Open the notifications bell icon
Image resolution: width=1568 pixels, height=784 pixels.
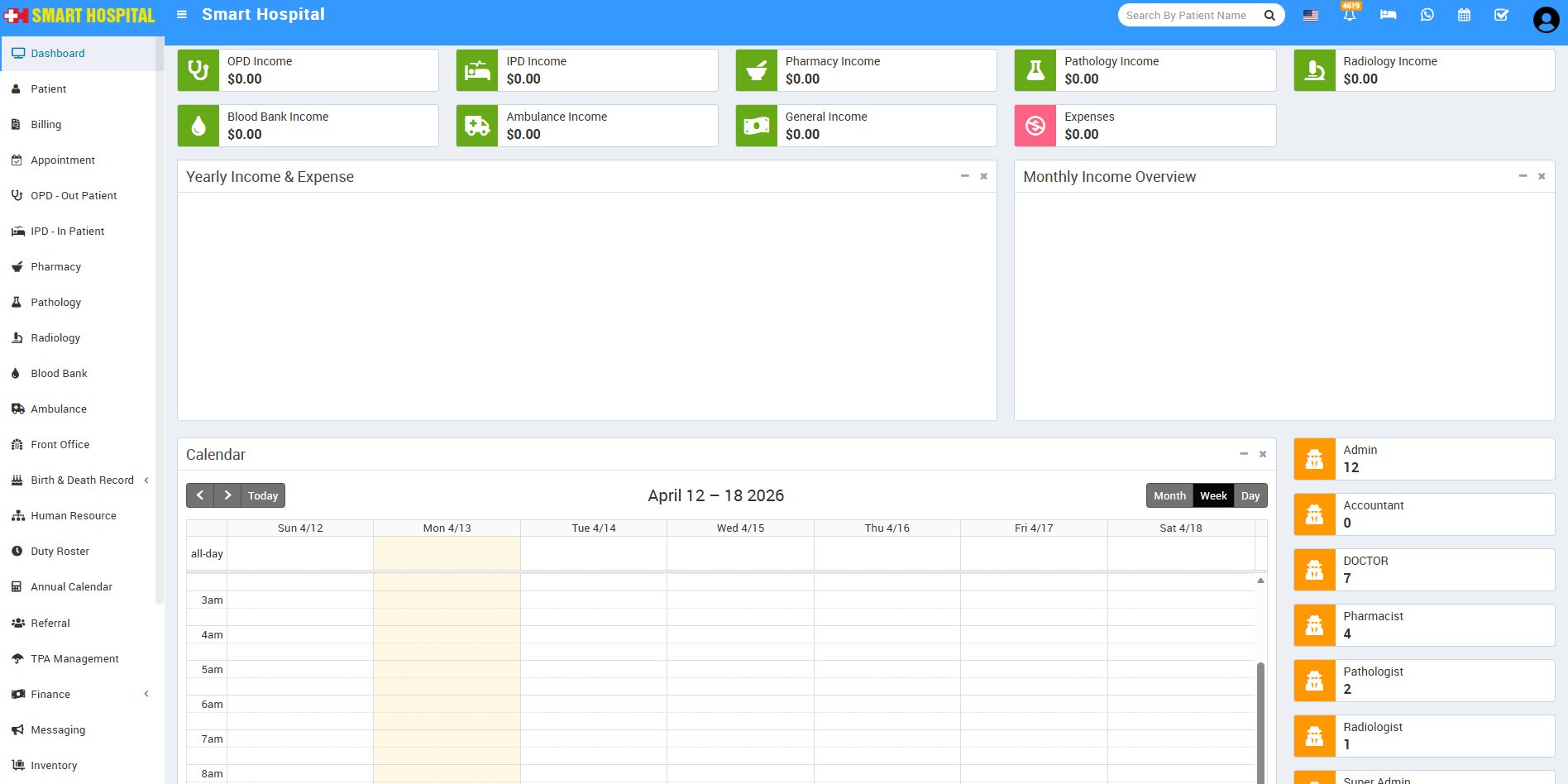point(1350,15)
